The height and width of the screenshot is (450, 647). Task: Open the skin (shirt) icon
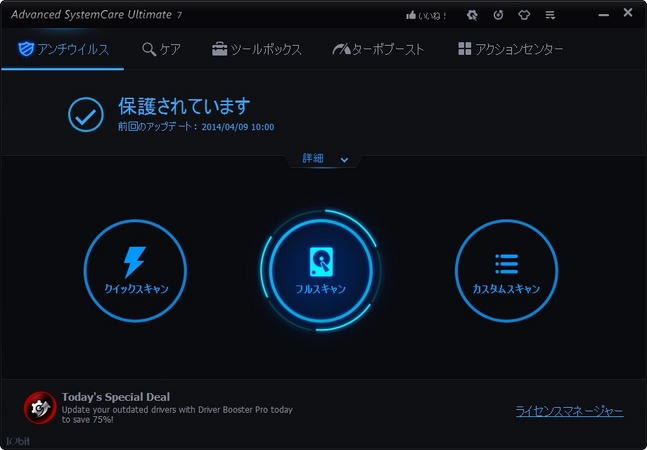coord(524,15)
